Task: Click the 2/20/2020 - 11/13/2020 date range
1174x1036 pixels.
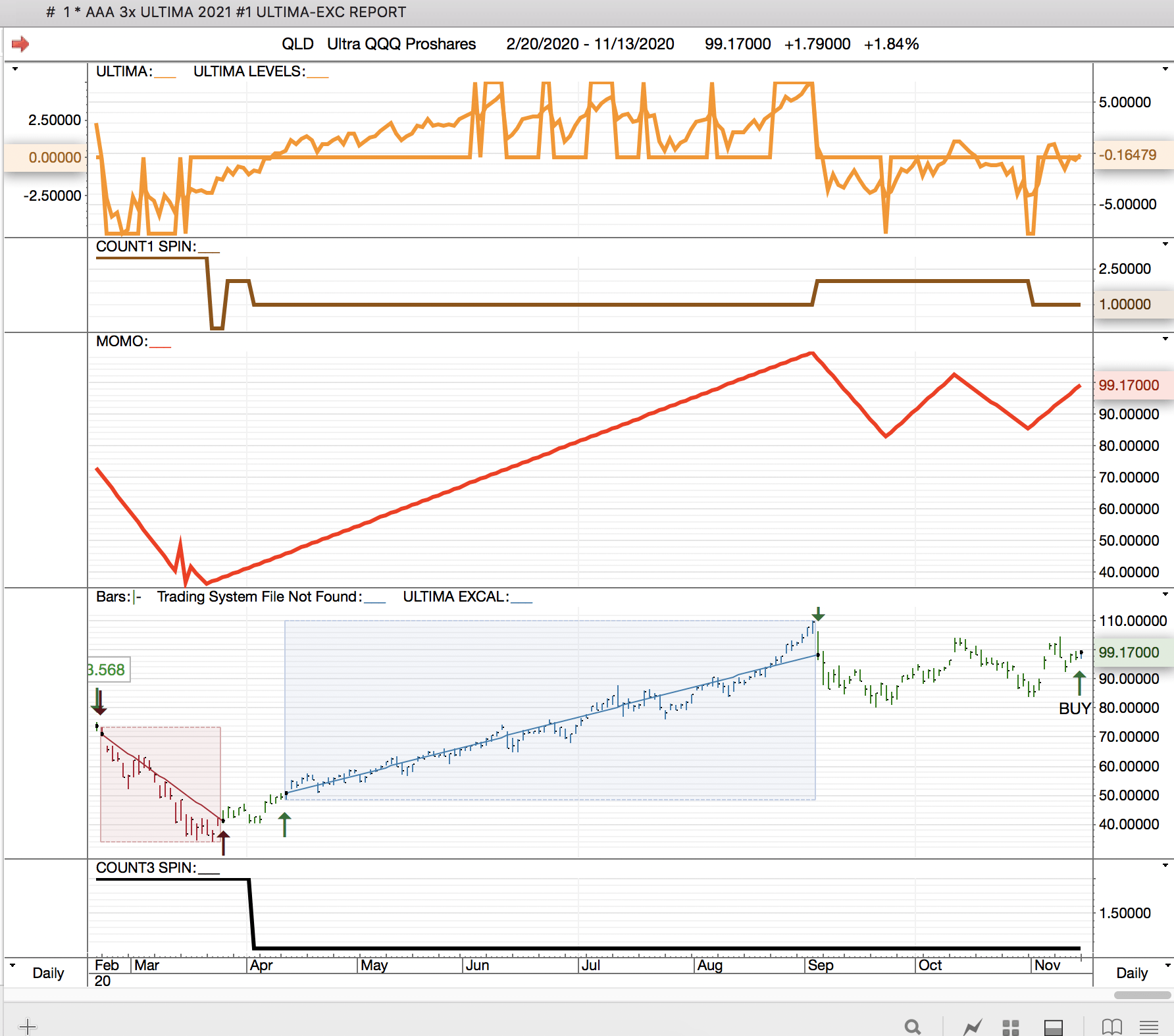Action: coord(590,44)
